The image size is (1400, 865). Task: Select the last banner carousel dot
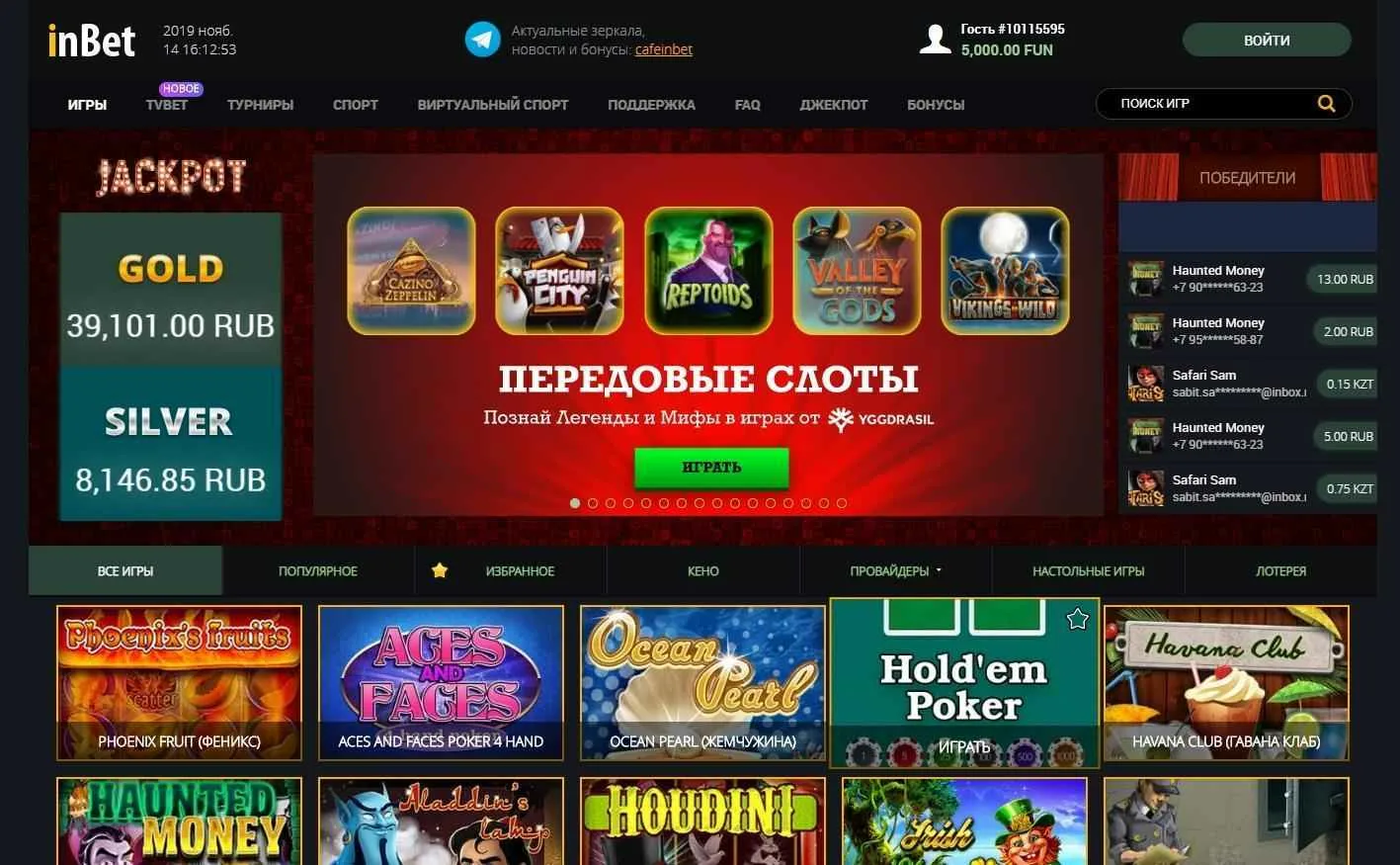(842, 503)
